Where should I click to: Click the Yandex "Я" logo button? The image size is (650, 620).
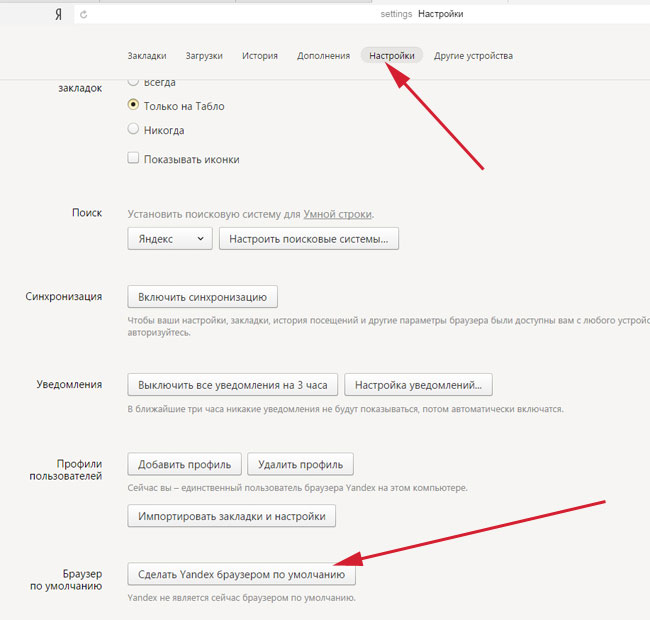59,15
